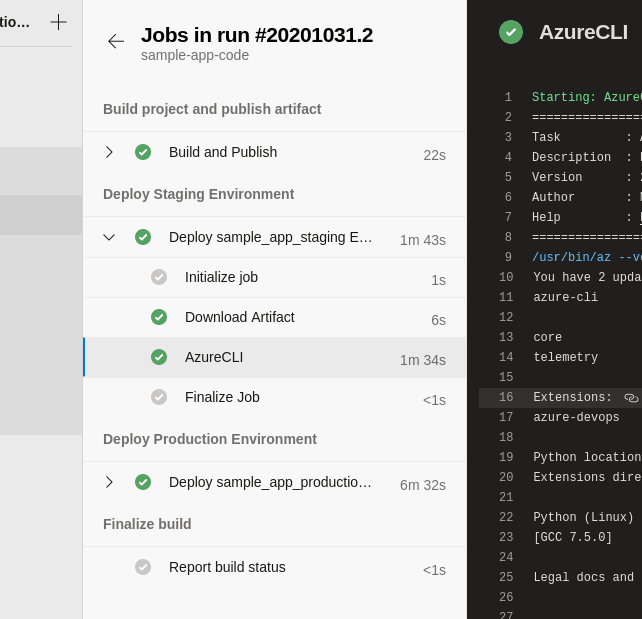642x619 pixels.
Task: Click log line 16 Extensions text
Action: (x=572, y=397)
